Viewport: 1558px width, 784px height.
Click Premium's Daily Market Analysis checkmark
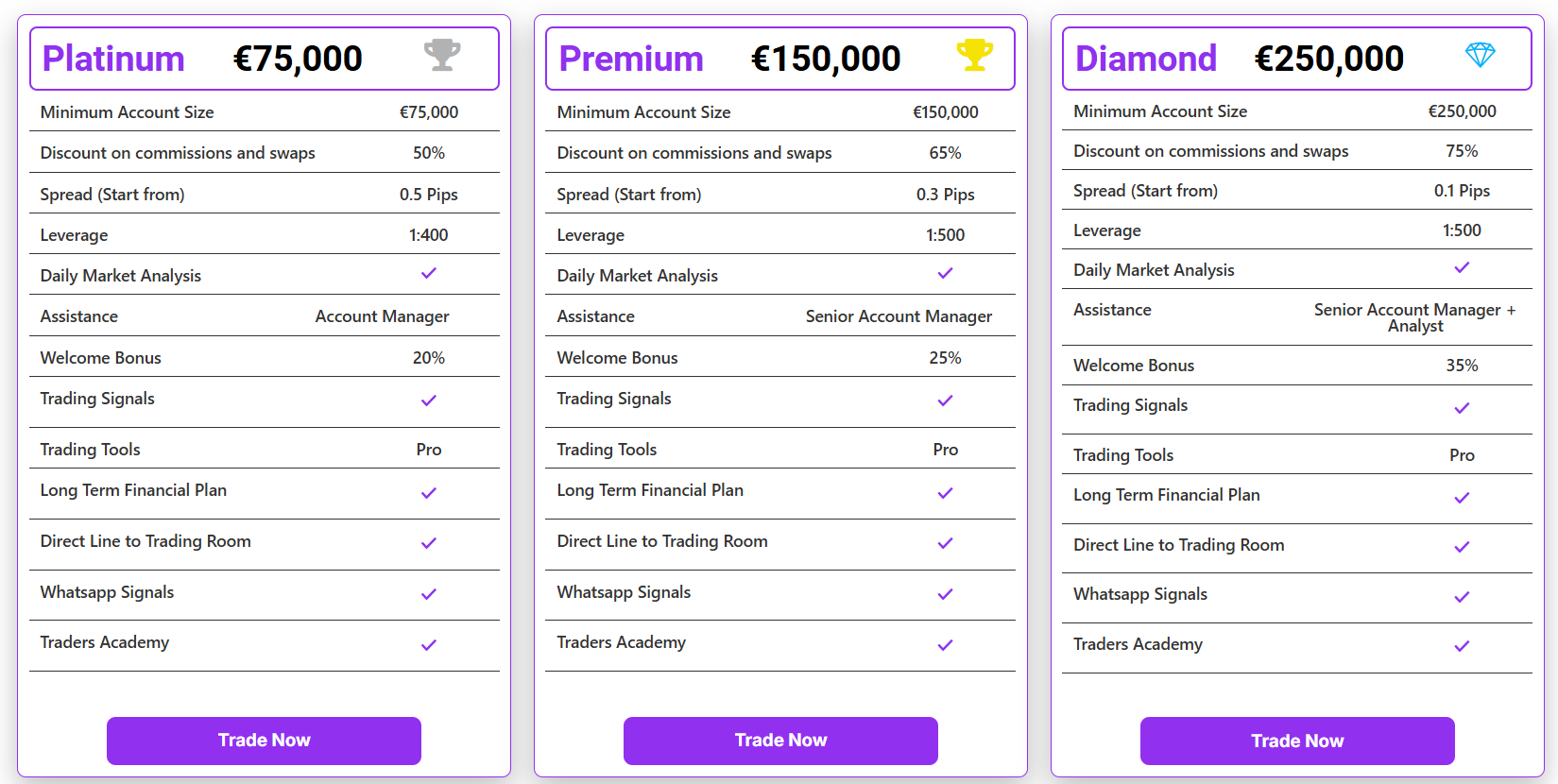coord(945,273)
